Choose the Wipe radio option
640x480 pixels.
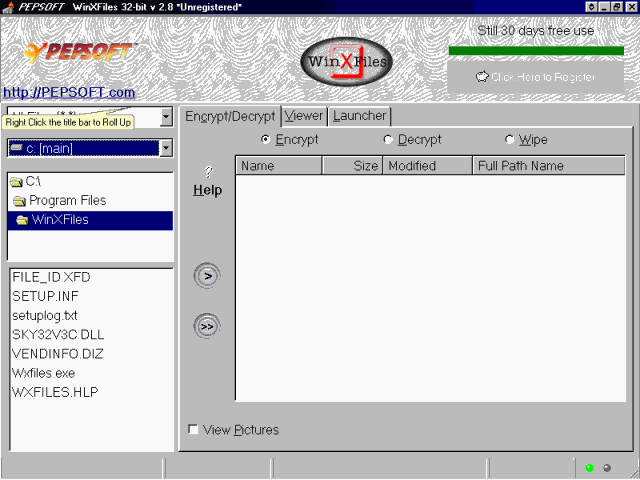(510, 140)
